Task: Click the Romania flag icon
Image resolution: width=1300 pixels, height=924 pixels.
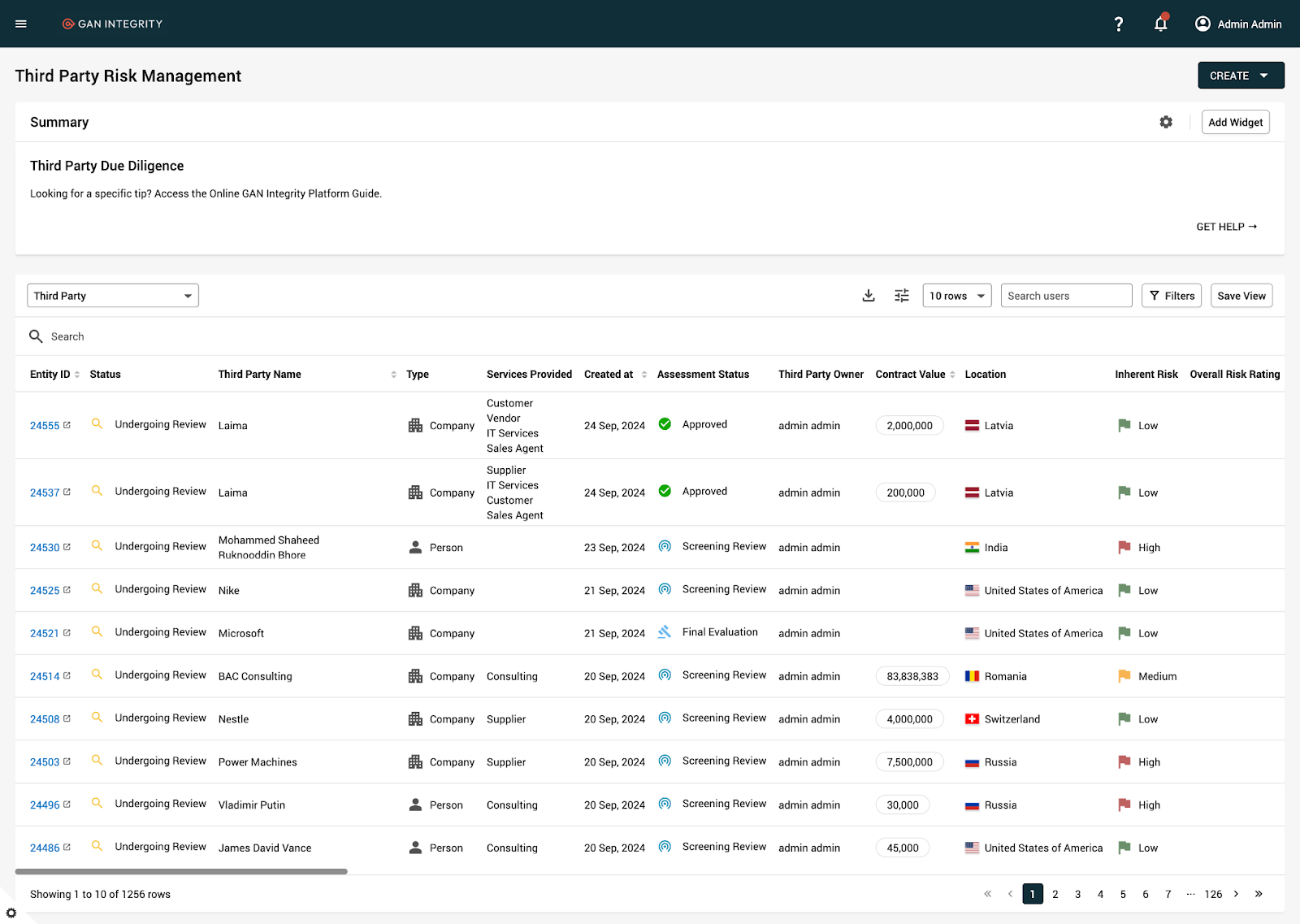Action: point(972,676)
